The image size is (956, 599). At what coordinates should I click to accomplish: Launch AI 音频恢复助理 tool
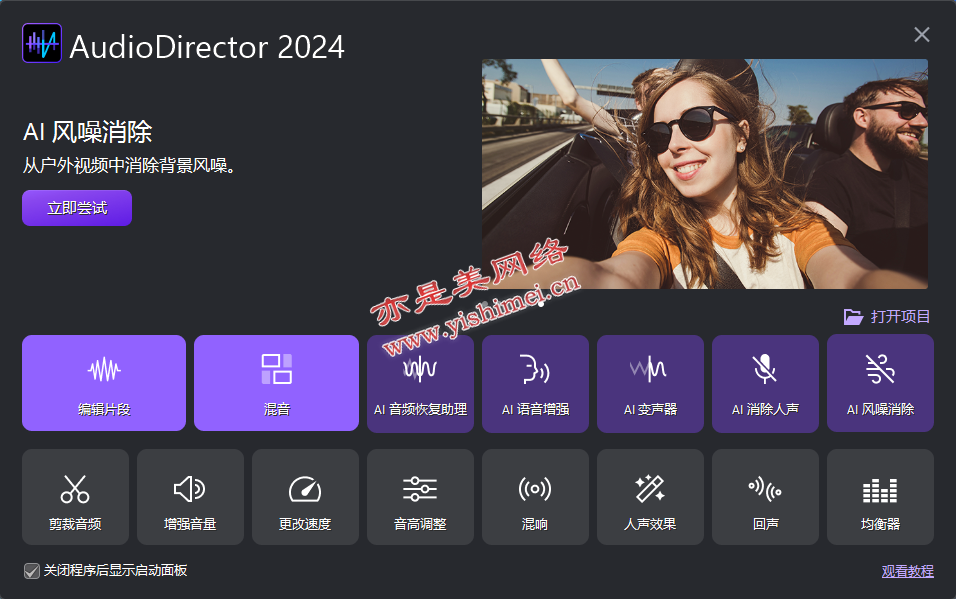(420, 384)
